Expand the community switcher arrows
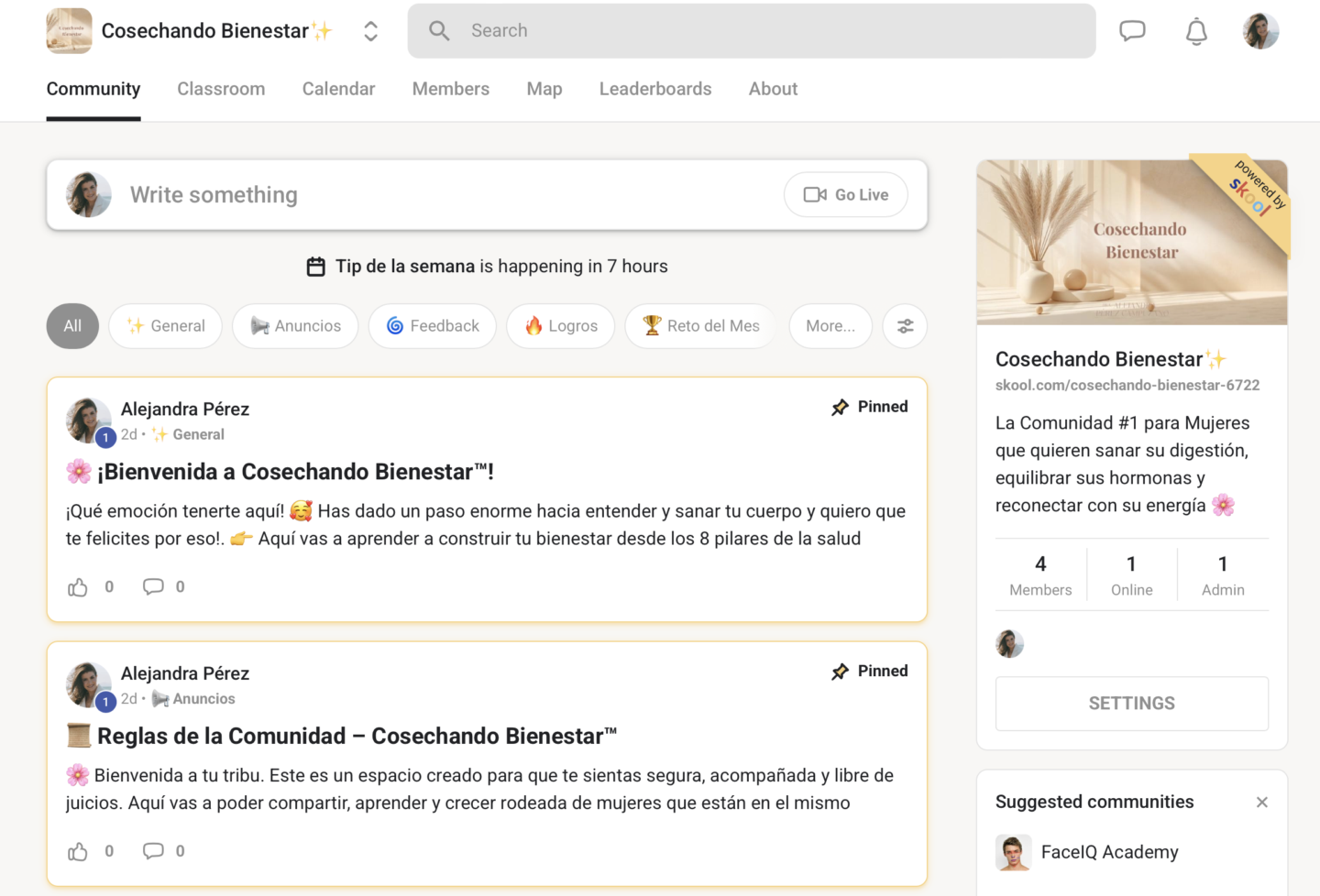The image size is (1320, 896). point(370,31)
